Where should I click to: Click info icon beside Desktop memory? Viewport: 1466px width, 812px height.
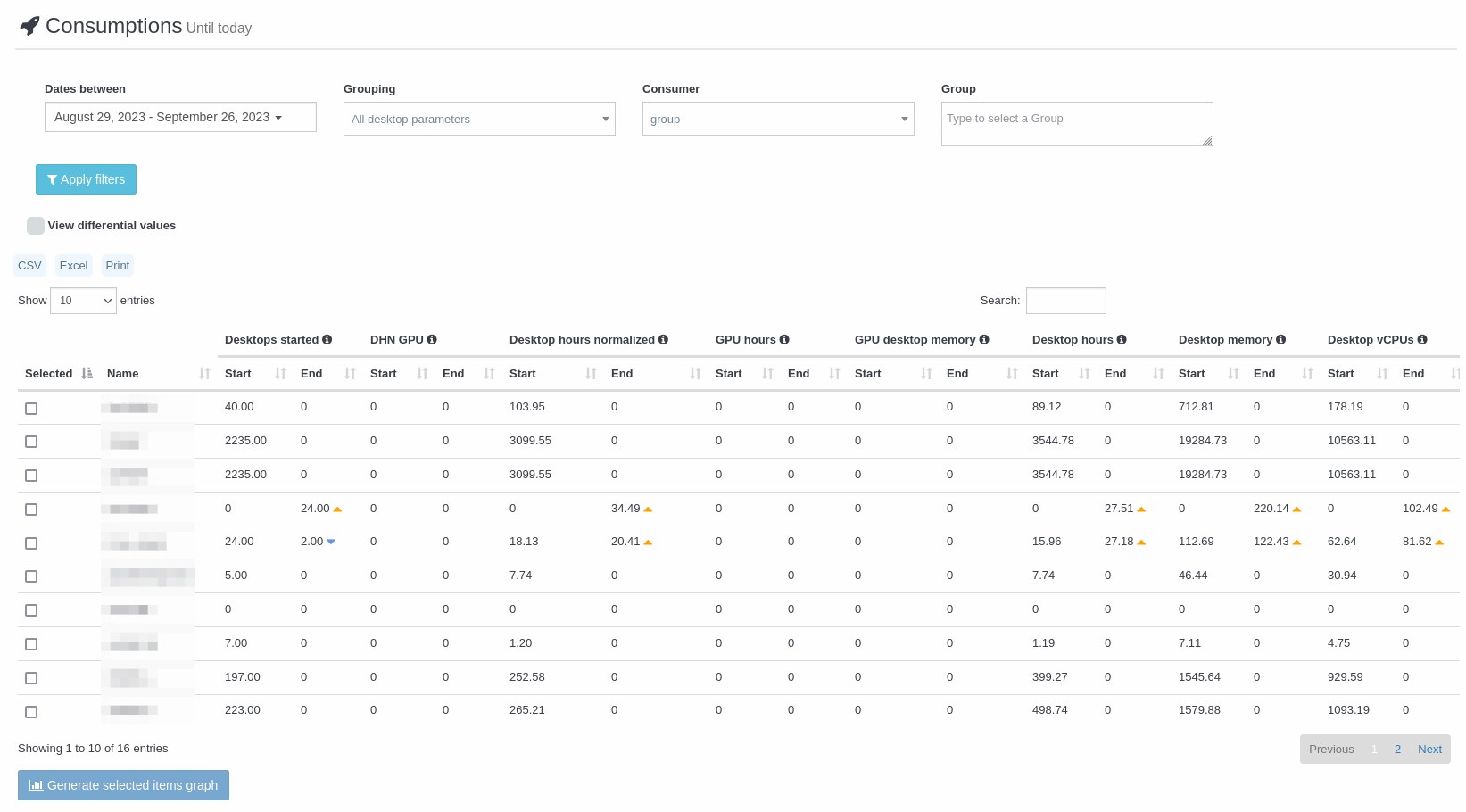click(1280, 340)
